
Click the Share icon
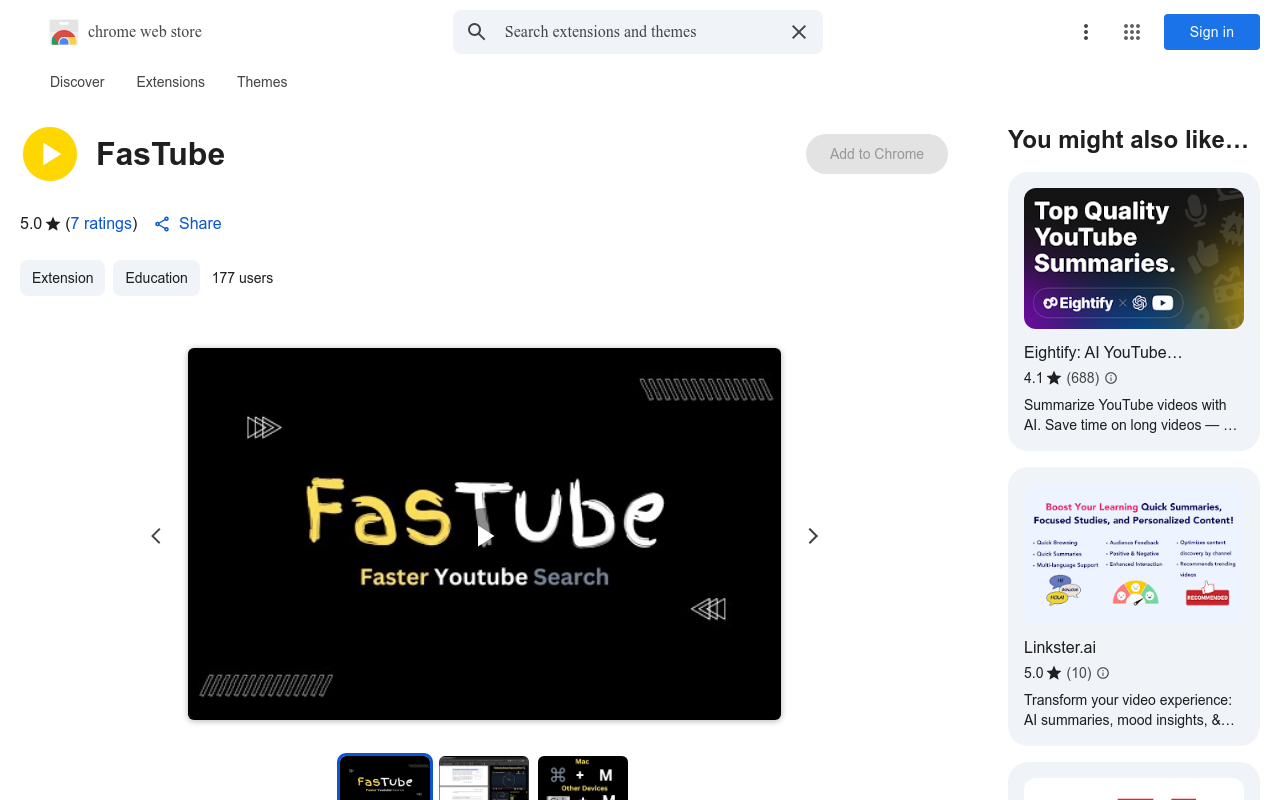[x=162, y=224]
